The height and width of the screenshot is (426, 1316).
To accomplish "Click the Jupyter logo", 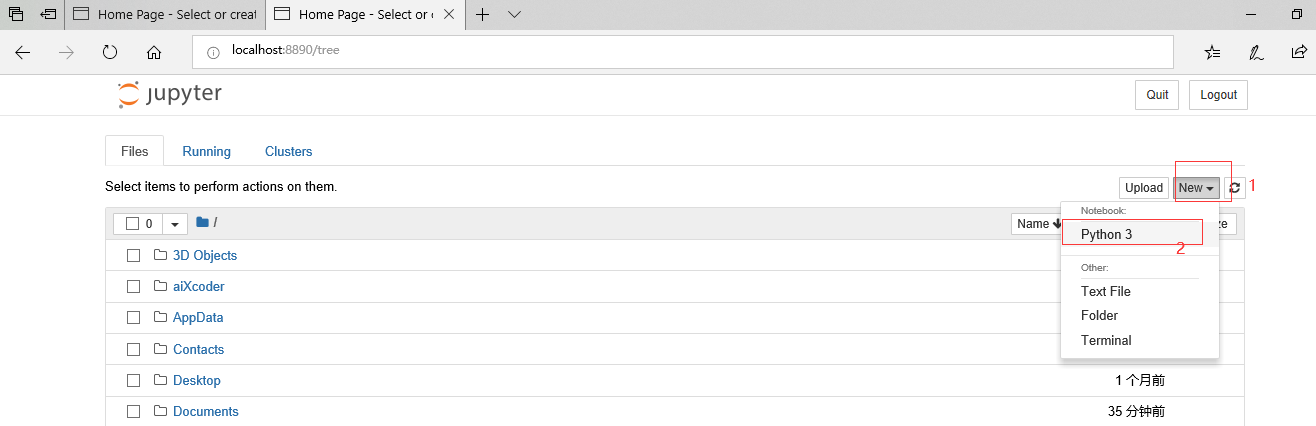I will (169, 95).
